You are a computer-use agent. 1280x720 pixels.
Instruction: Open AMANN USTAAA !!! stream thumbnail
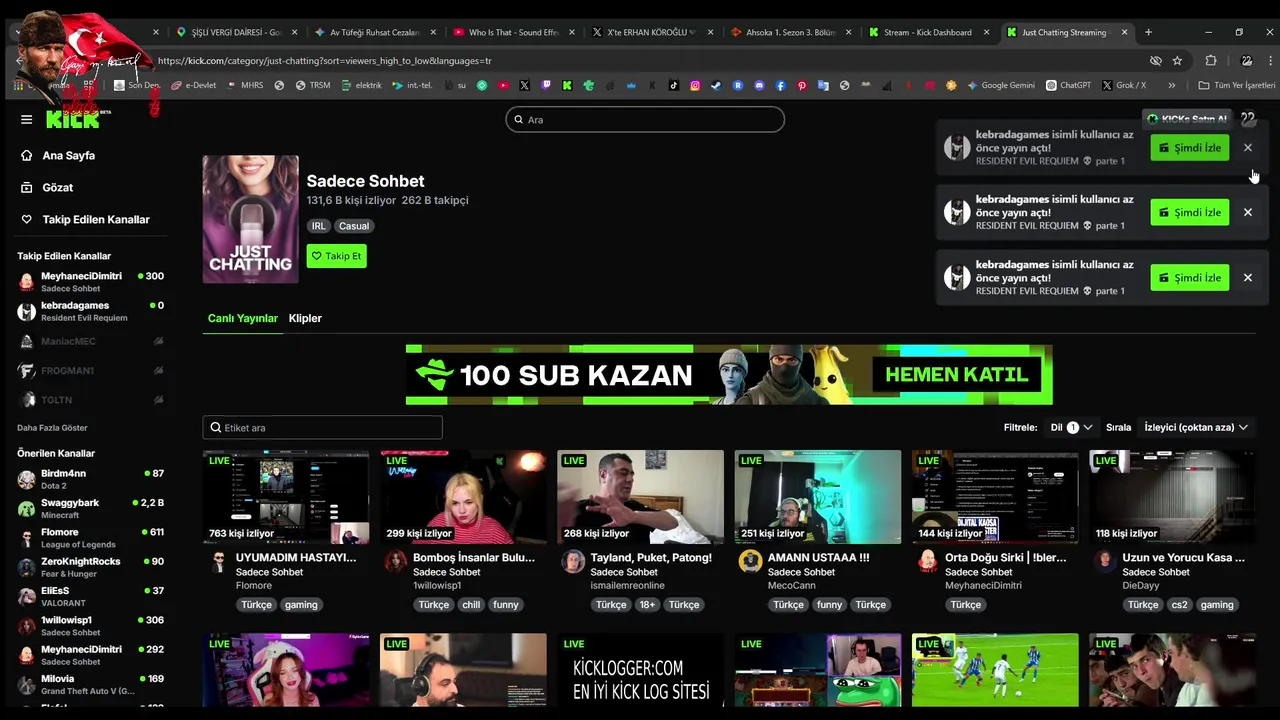click(818, 497)
